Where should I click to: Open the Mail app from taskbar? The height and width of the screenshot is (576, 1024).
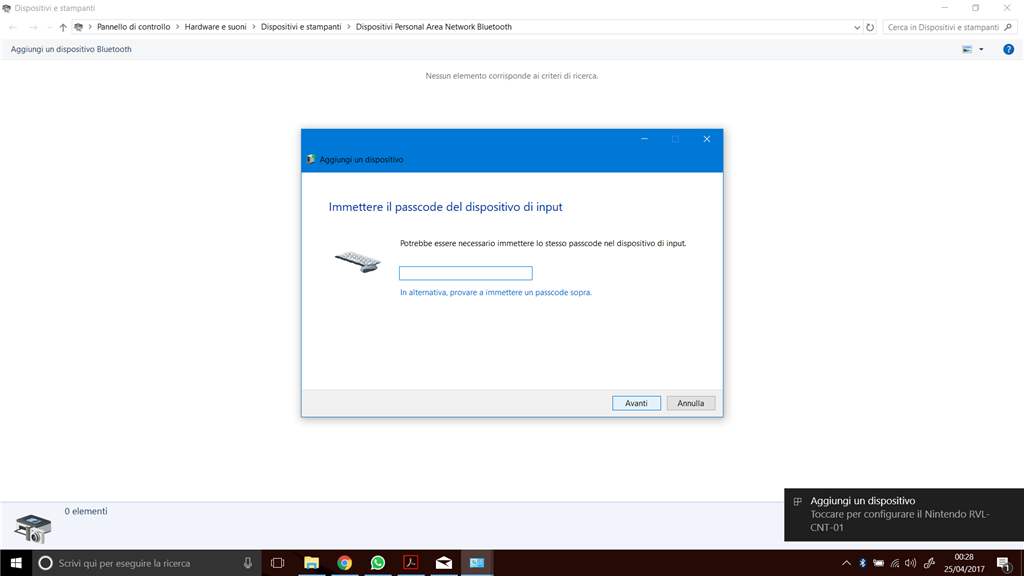443,563
